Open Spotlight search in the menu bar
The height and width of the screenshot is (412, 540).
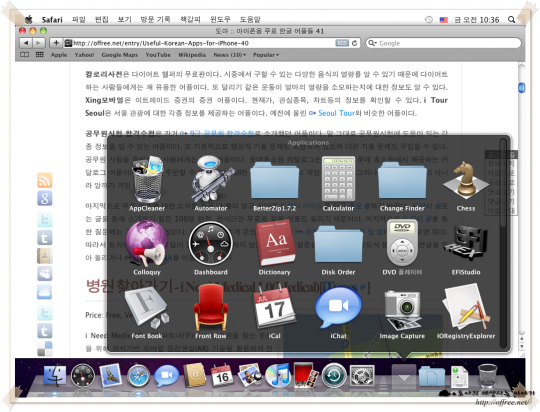click(512, 20)
